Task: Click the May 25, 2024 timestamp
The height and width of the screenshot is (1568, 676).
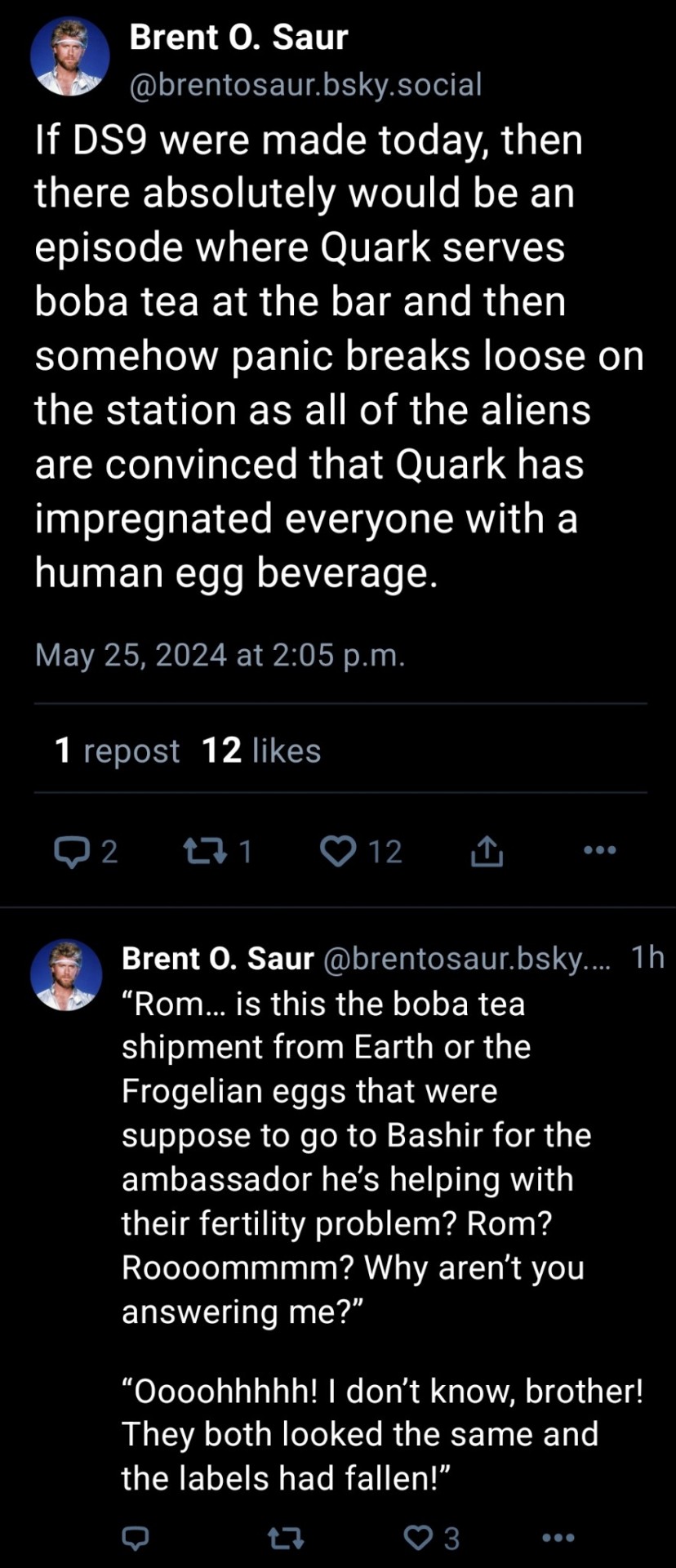Action: pyautogui.click(x=220, y=655)
